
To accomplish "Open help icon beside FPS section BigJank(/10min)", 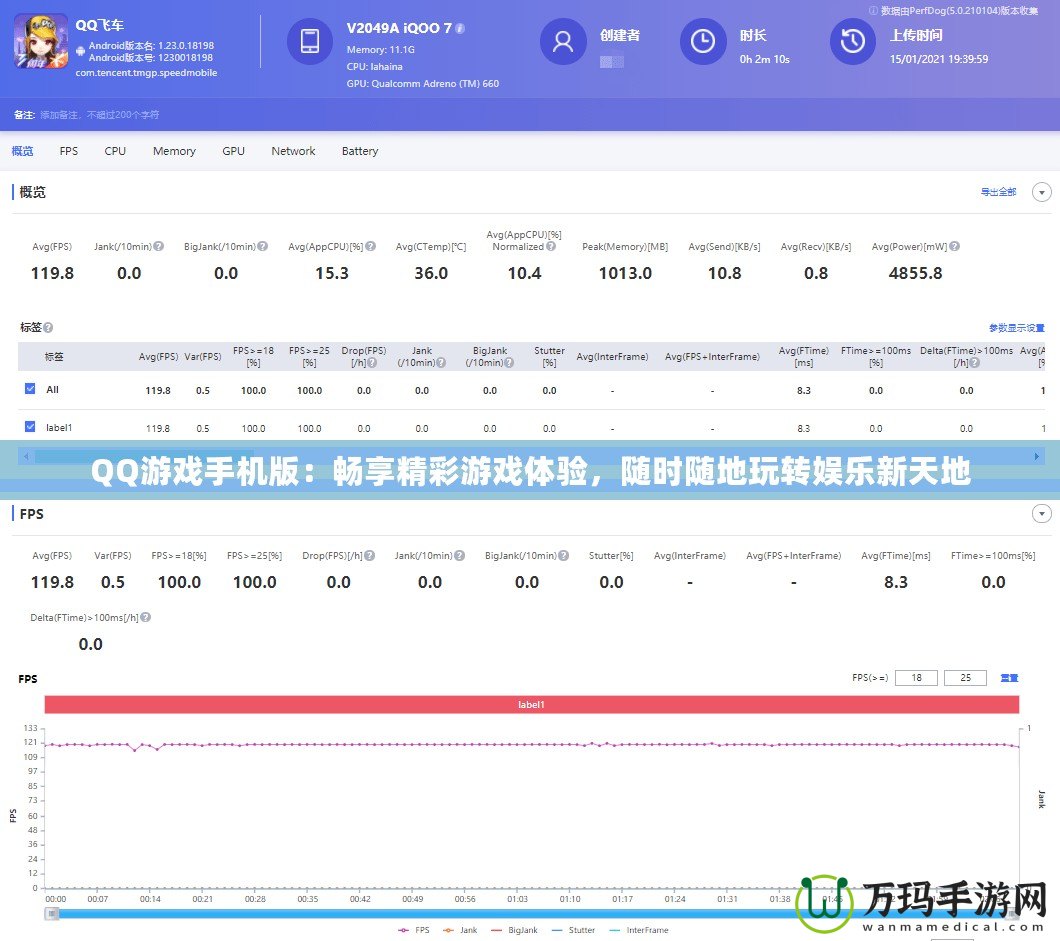I will point(564,555).
